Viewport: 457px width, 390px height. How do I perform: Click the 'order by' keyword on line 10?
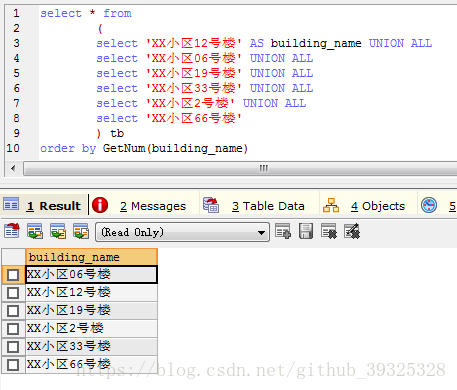[x=68, y=148]
